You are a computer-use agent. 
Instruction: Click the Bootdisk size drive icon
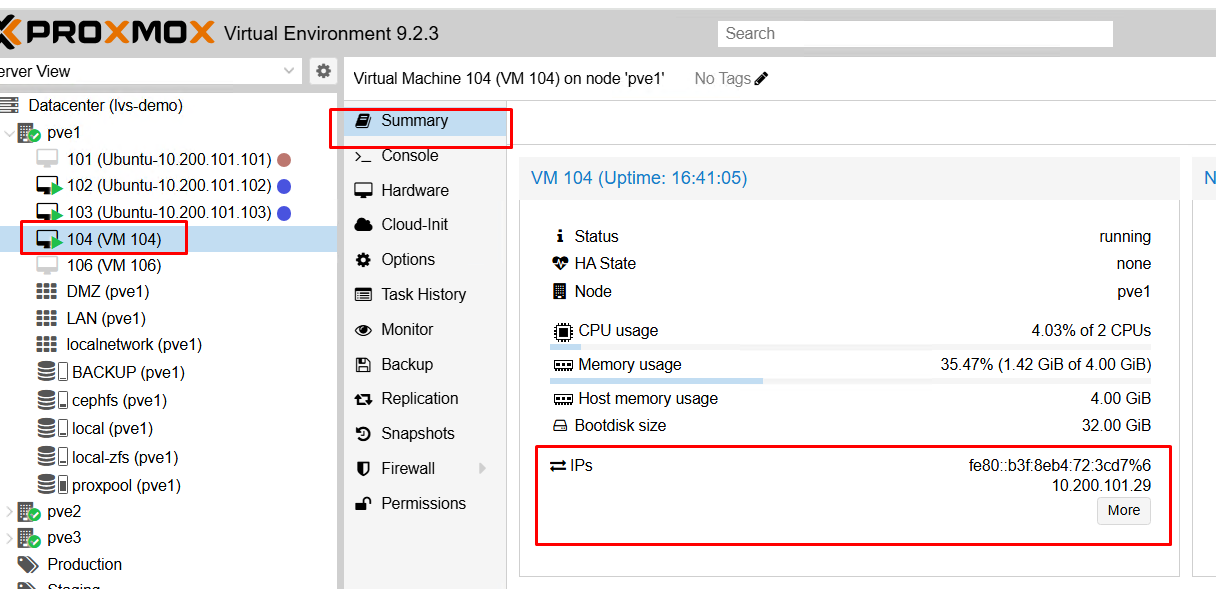coord(560,425)
